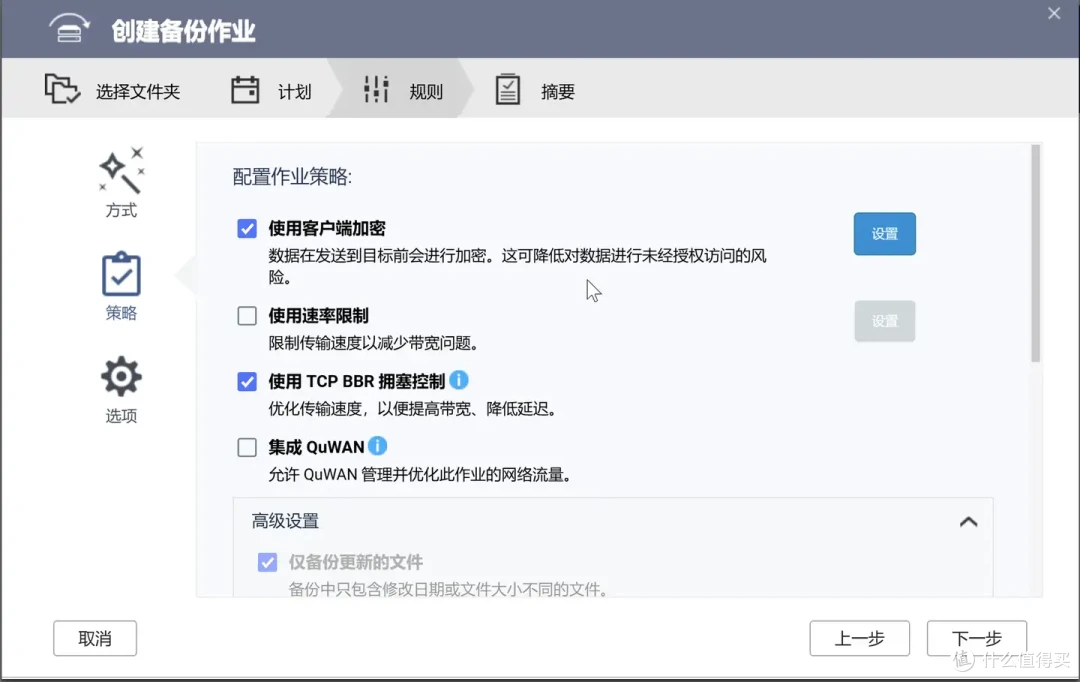This screenshot has width=1080, height=682.
Task: Click the vertical scrollbar thumb in policy panel
Action: point(1035,253)
